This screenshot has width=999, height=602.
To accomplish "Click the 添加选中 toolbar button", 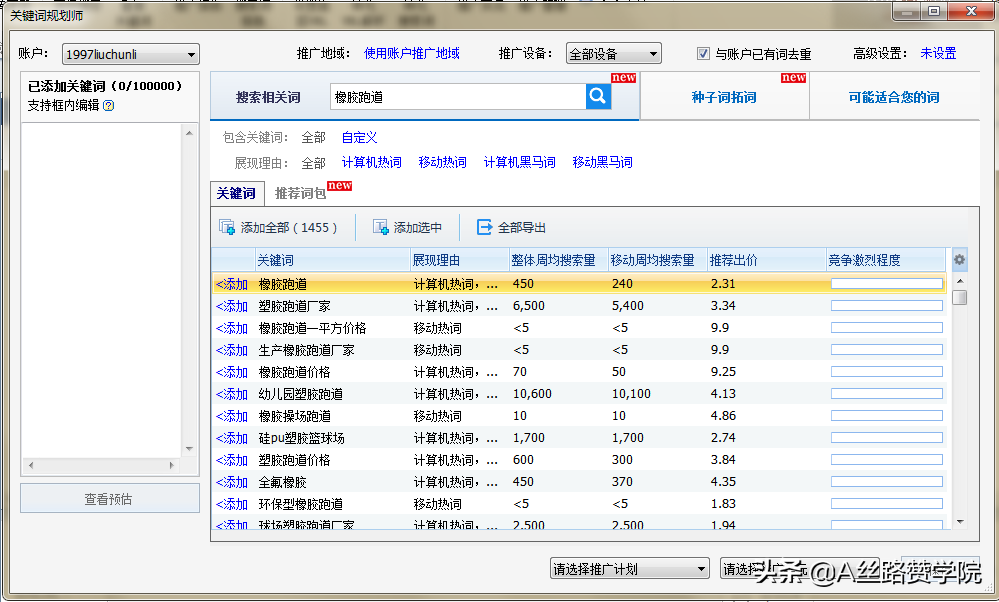I will tap(407, 227).
